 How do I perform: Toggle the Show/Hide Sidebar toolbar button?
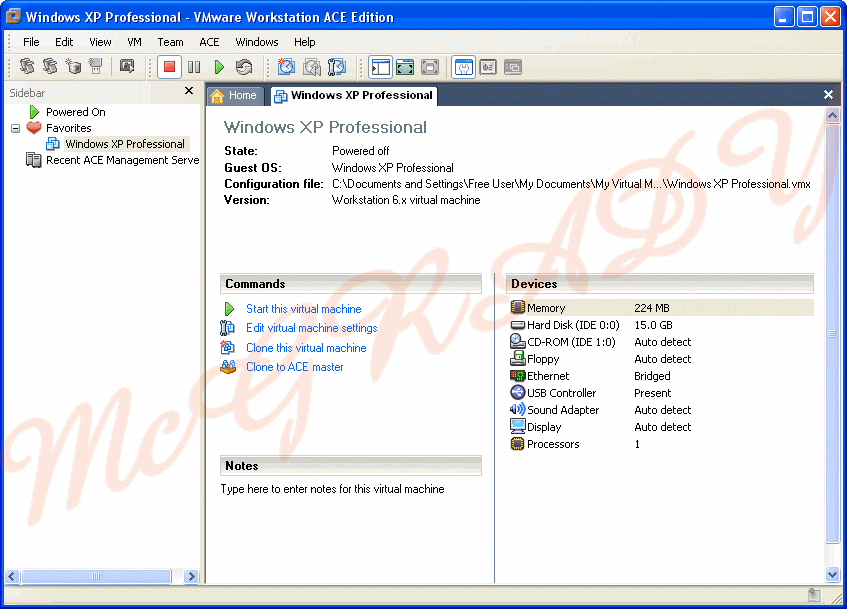point(380,67)
